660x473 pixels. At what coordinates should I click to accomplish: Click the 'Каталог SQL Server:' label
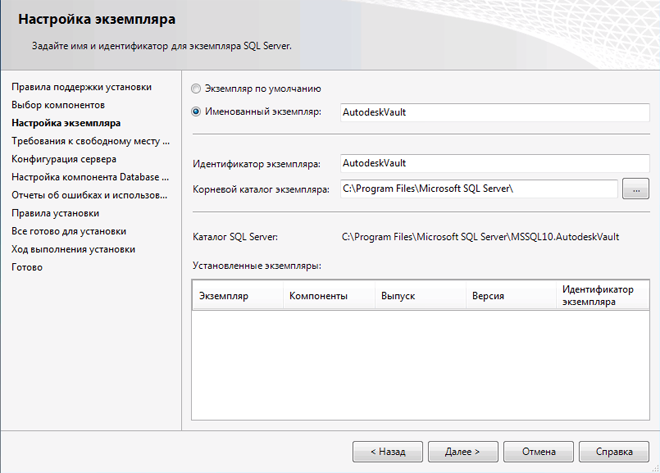[x=235, y=237]
